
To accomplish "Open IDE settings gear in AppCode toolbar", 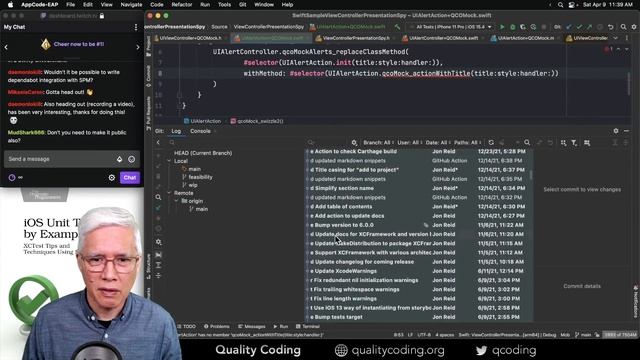I will click(634, 27).
